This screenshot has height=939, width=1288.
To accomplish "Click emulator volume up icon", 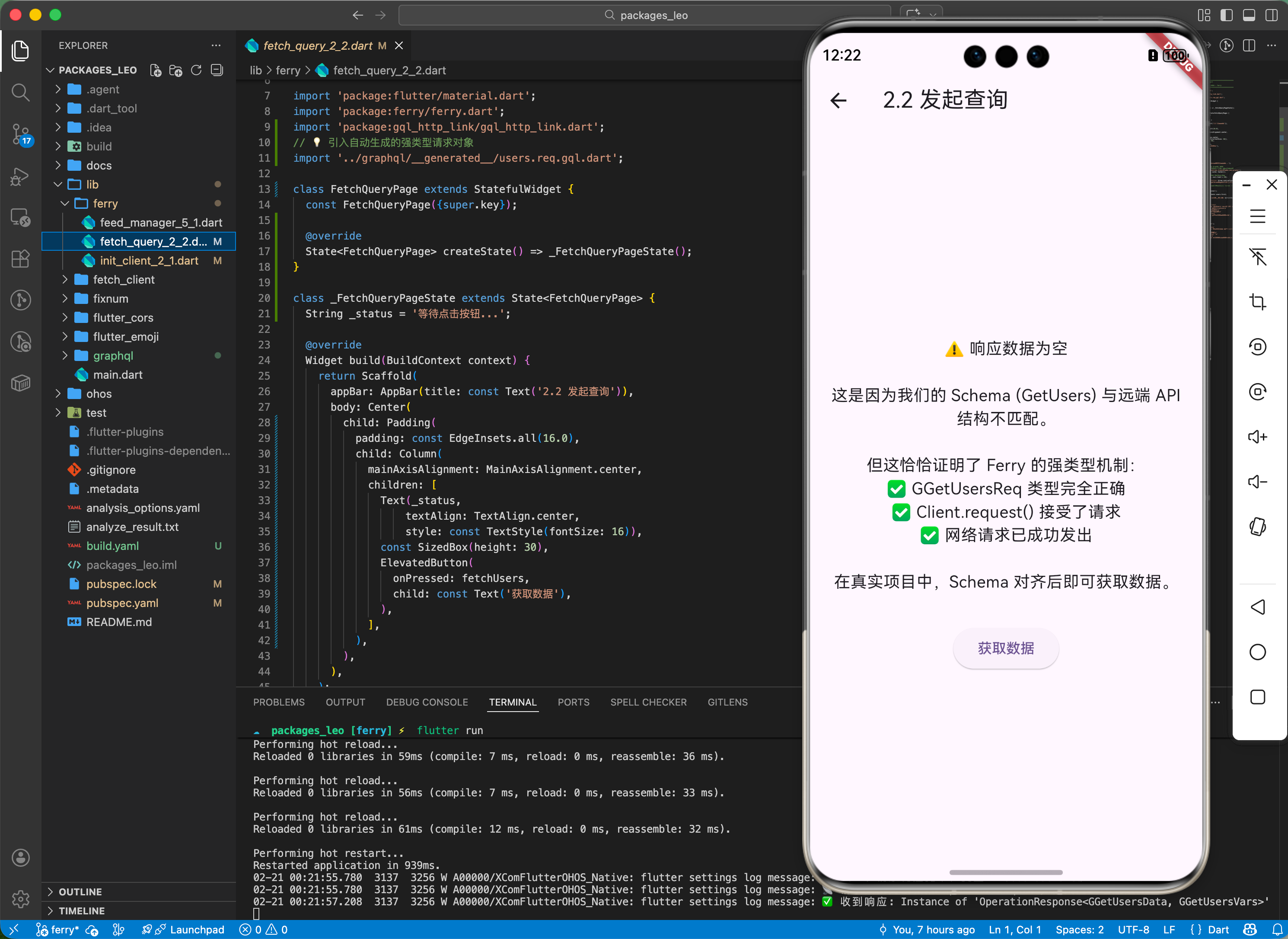I will click(1257, 437).
